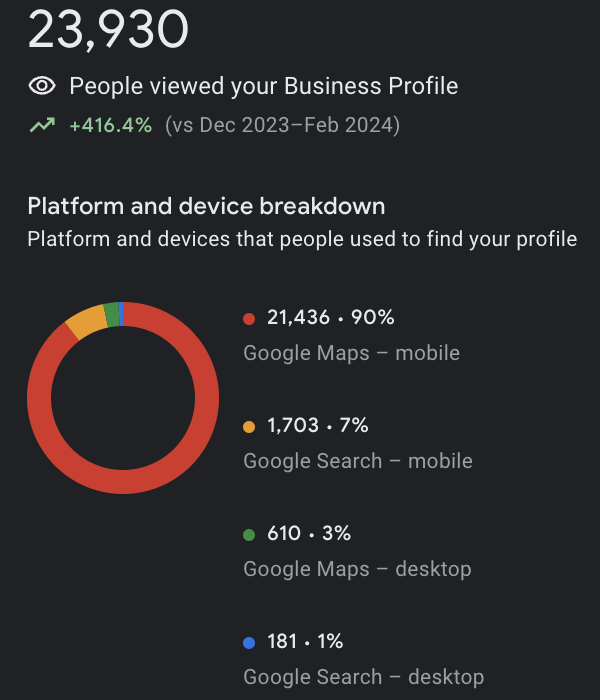Click the Google Maps – mobile label
The width and height of the screenshot is (600, 700).
[351, 353]
